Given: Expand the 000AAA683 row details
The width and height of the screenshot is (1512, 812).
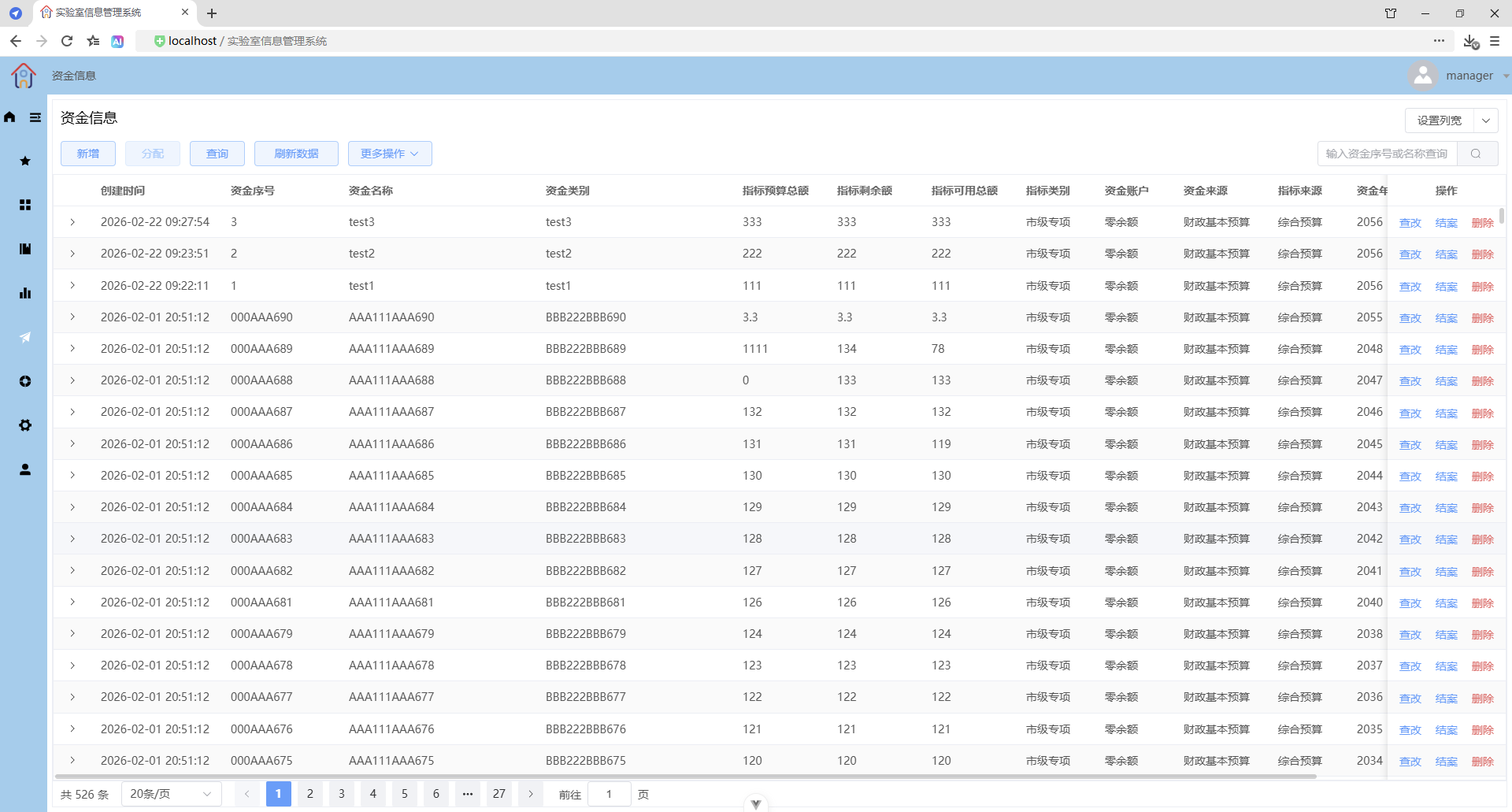Looking at the screenshot, I should 72,539.
